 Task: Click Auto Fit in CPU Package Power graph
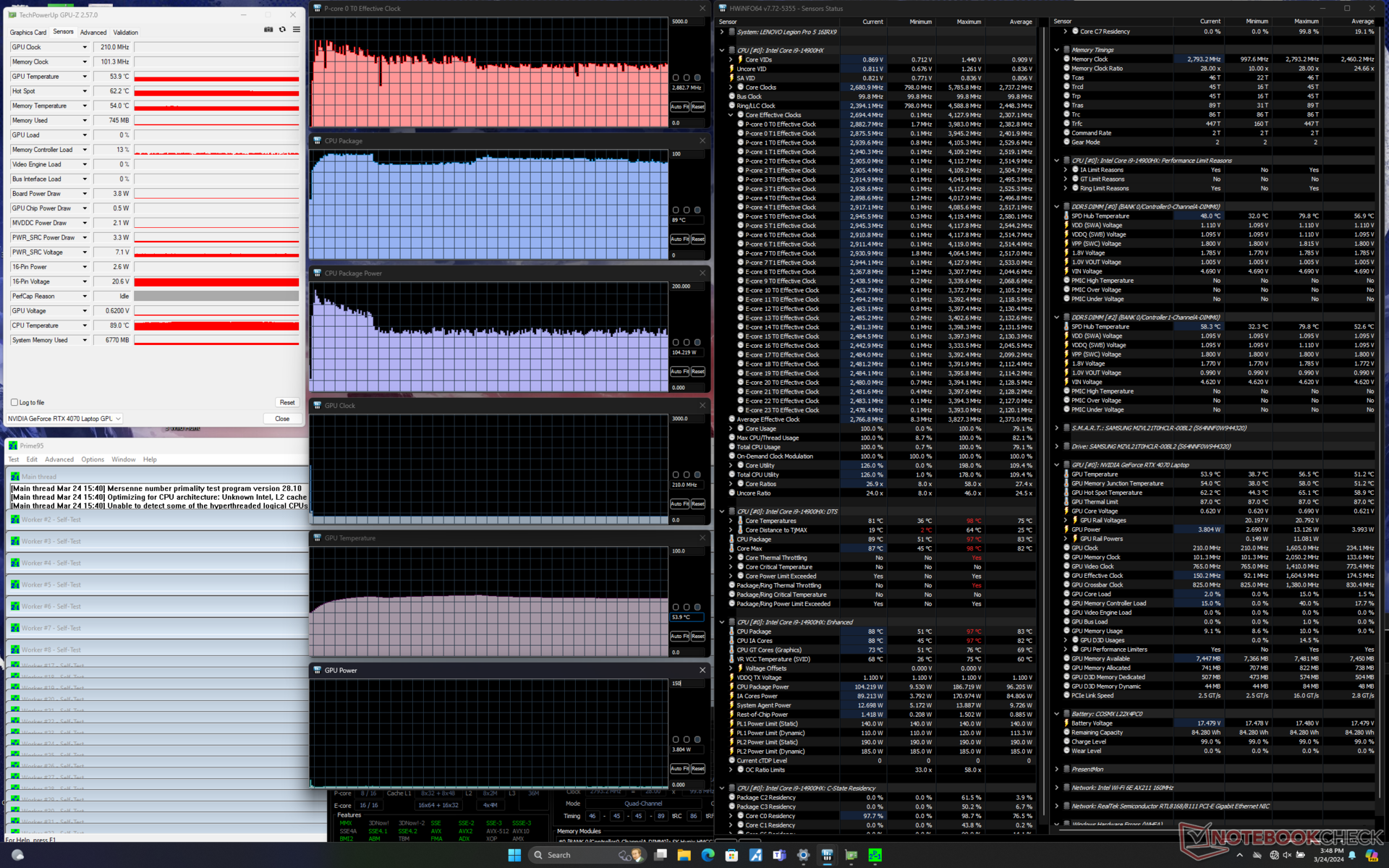point(679,371)
